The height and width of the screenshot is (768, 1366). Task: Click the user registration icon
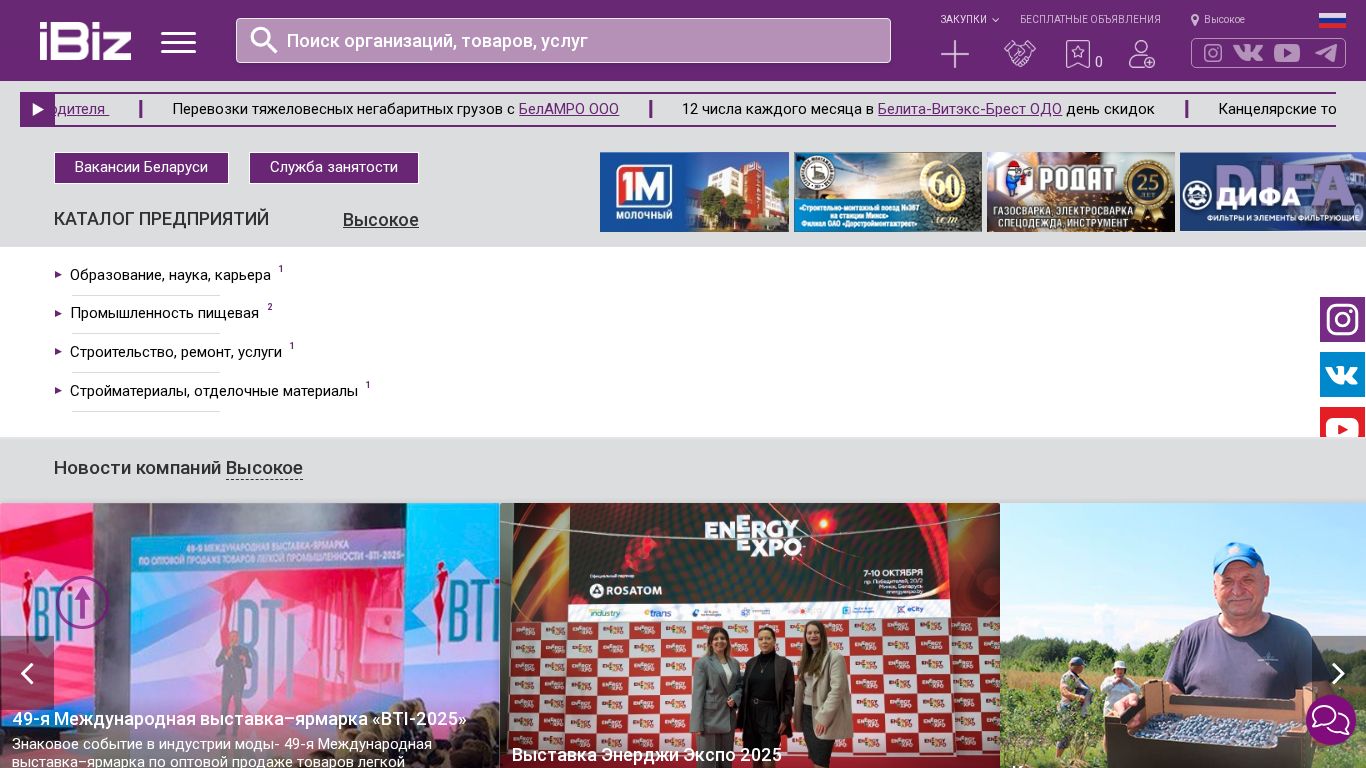click(x=1142, y=54)
